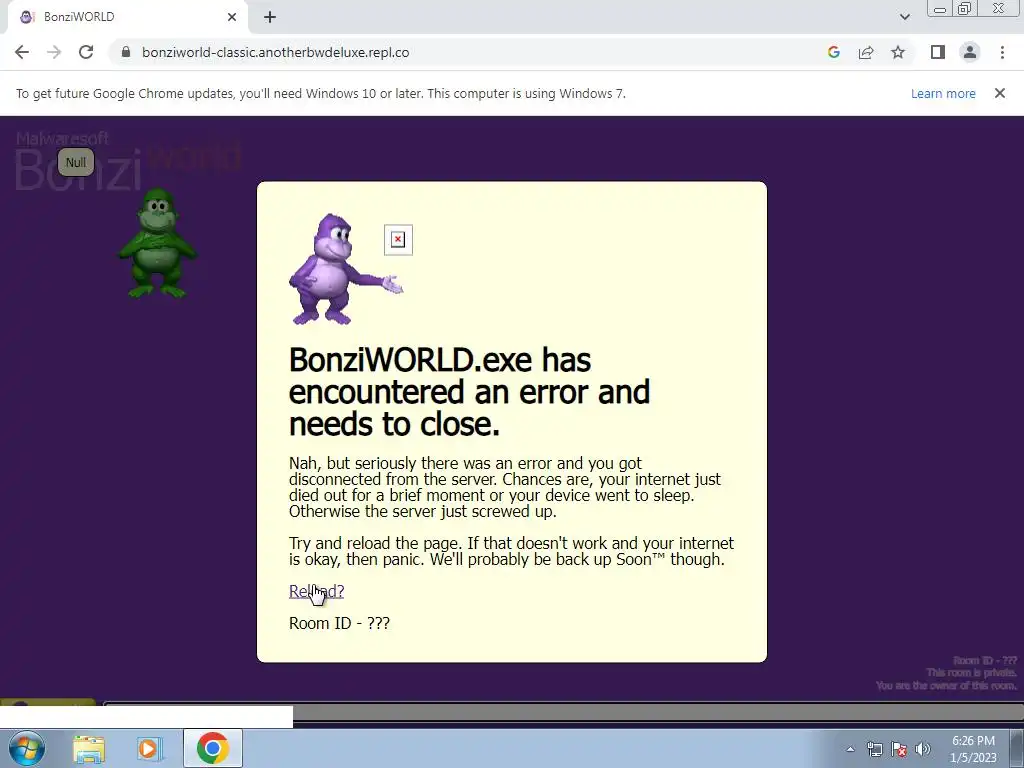Click the purple Bonzi gorilla image
The height and width of the screenshot is (768, 1024).
(x=345, y=269)
